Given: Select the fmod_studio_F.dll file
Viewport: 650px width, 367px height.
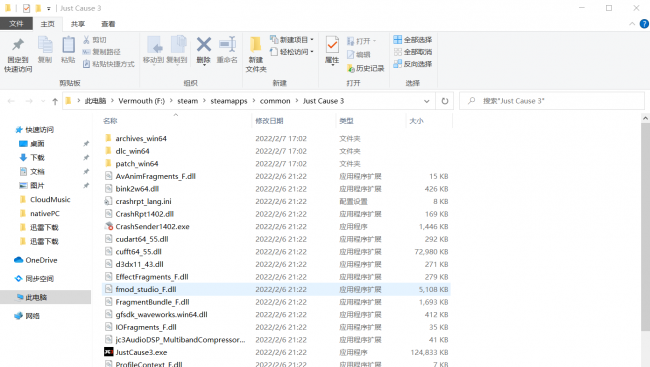Looking at the screenshot, I should point(146,289).
